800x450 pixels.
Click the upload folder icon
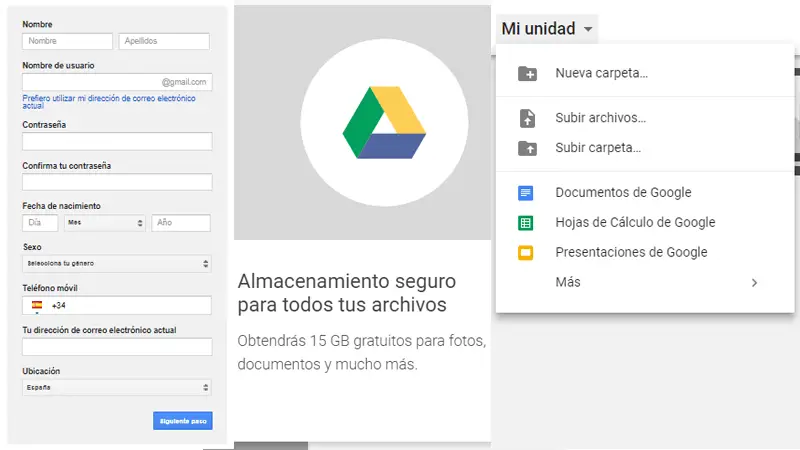pyautogui.click(x=527, y=148)
